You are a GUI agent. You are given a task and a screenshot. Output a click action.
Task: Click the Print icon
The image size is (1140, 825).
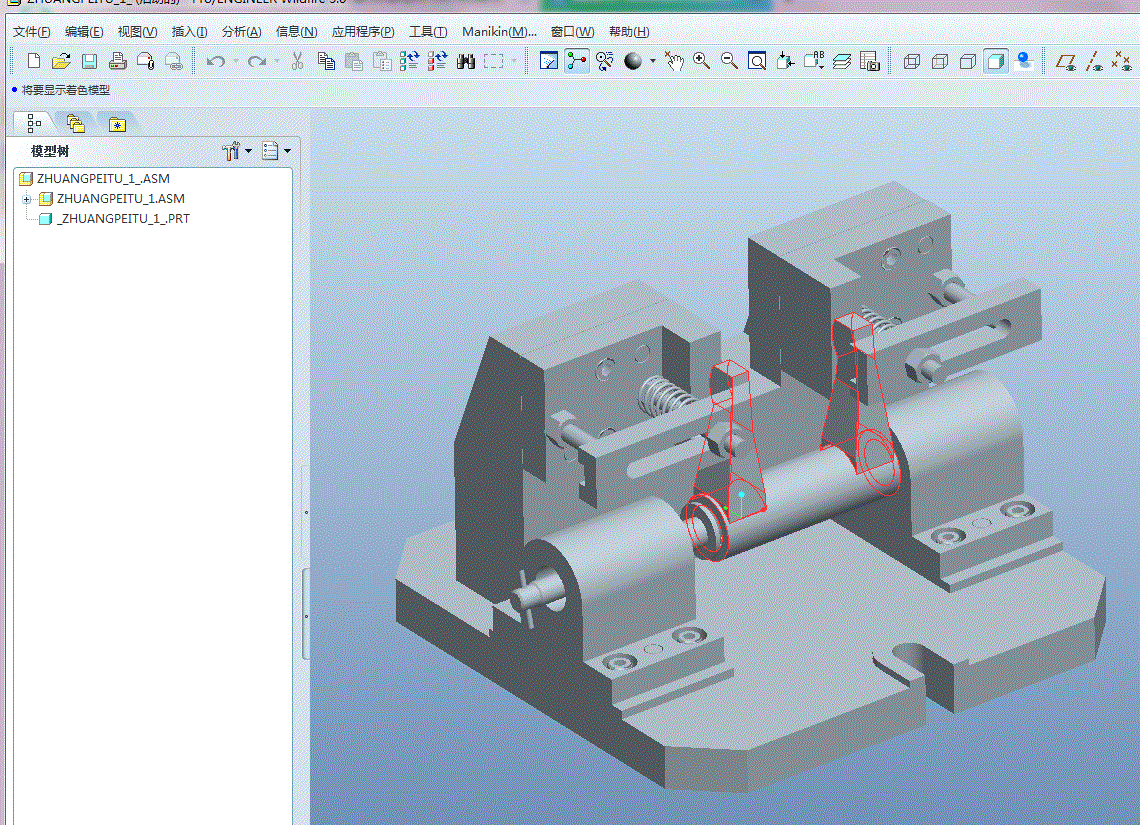pos(117,61)
